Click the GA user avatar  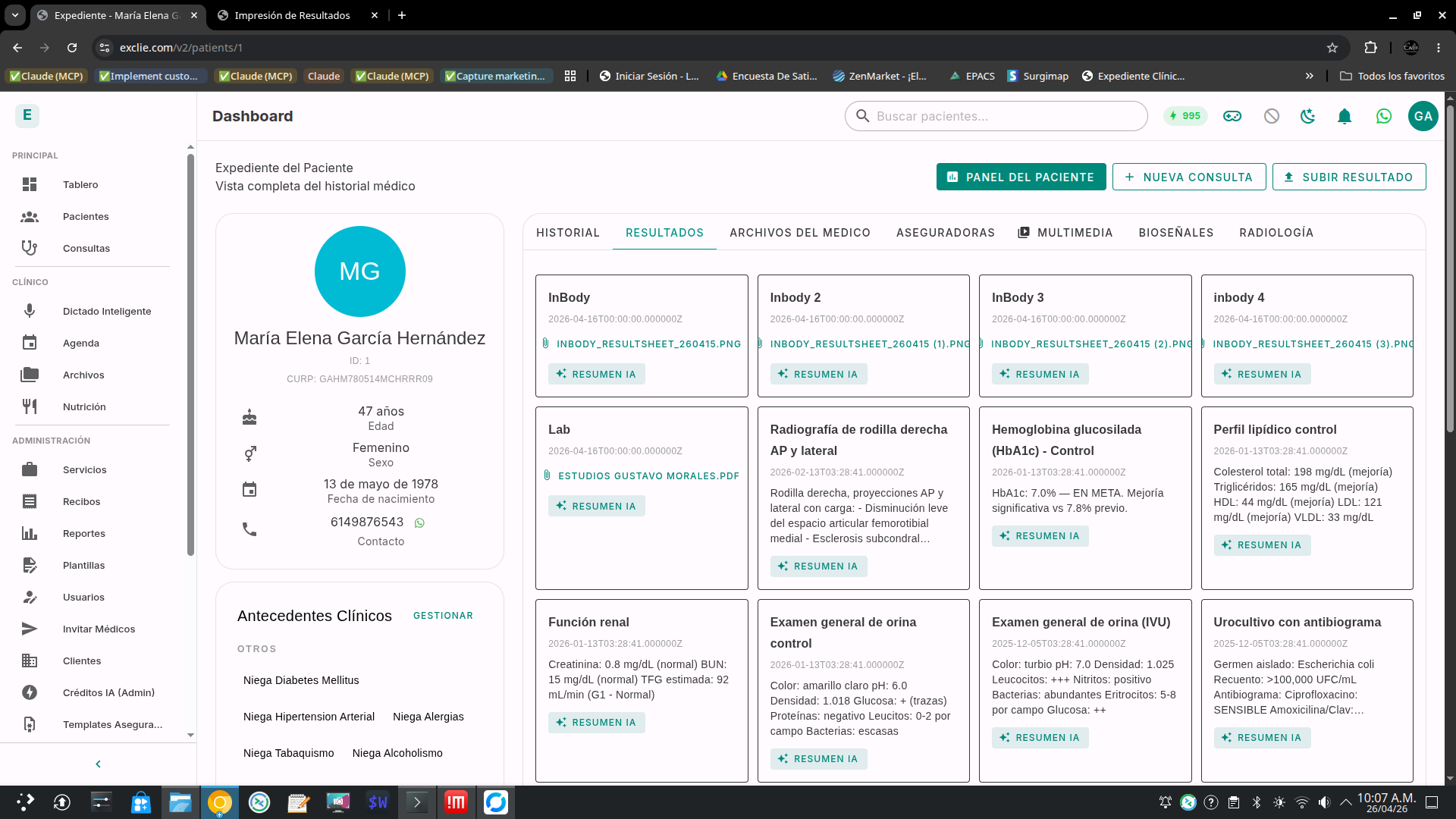pos(1423,116)
